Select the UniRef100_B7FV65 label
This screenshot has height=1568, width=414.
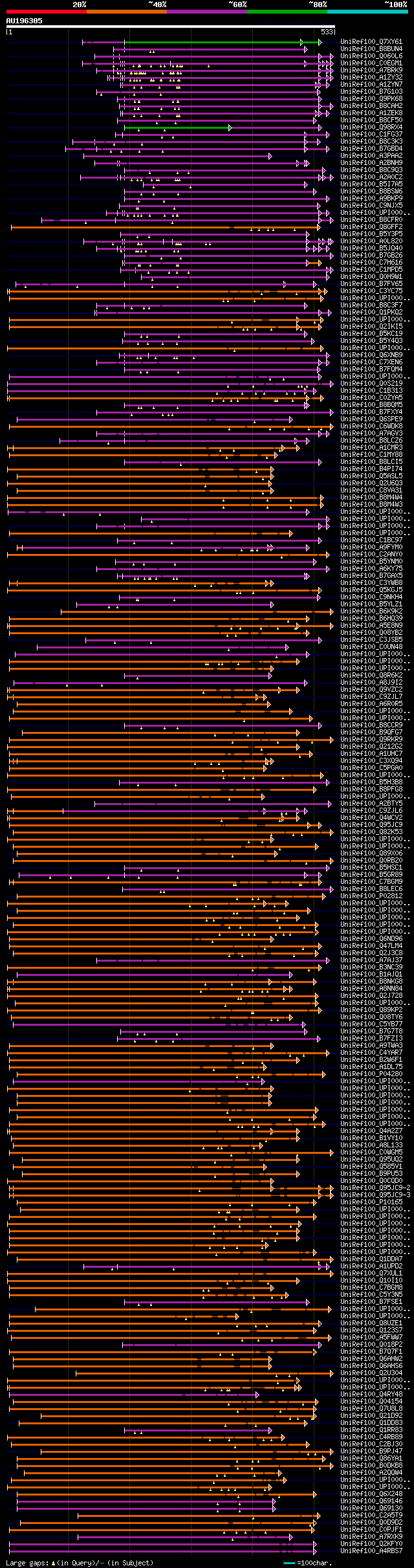click(371, 284)
